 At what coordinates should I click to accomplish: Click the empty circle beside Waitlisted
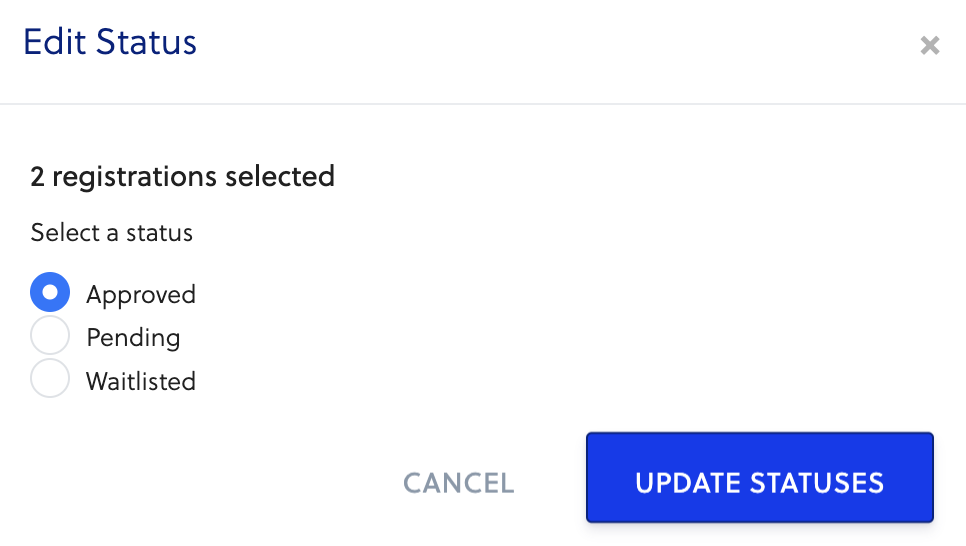[50, 379]
